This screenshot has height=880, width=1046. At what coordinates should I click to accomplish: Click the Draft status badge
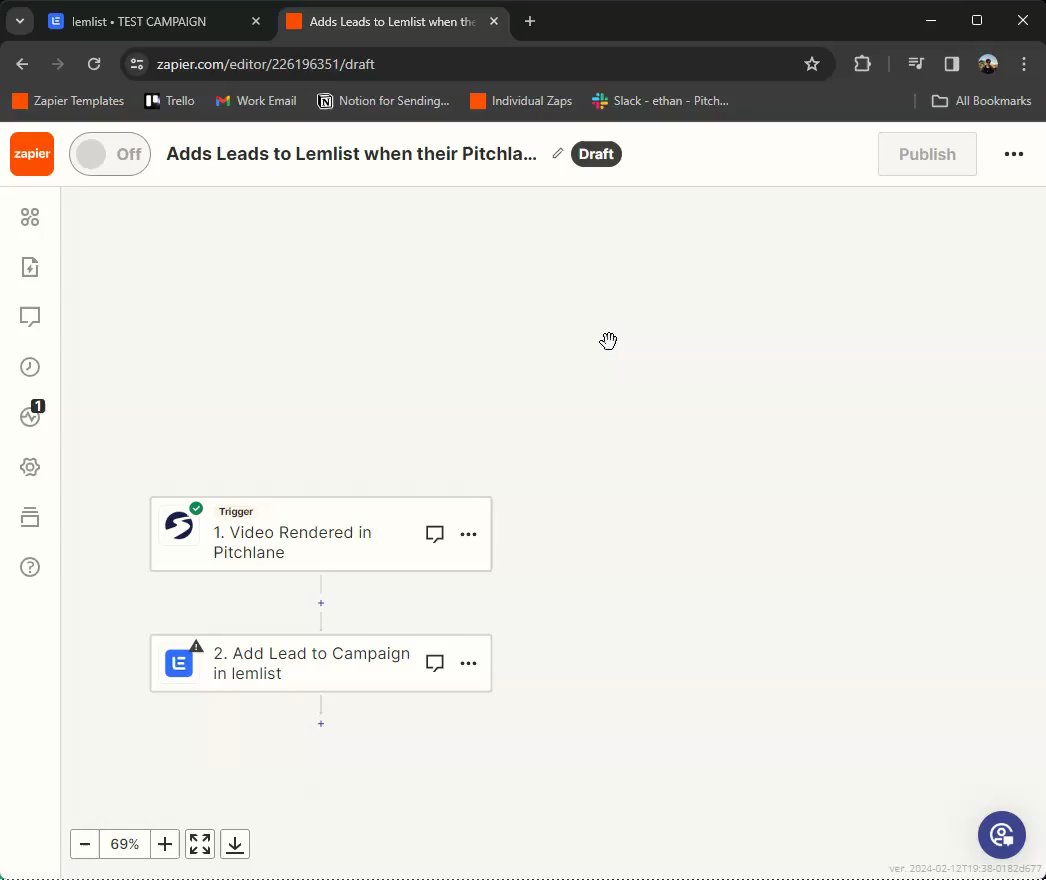coord(596,154)
